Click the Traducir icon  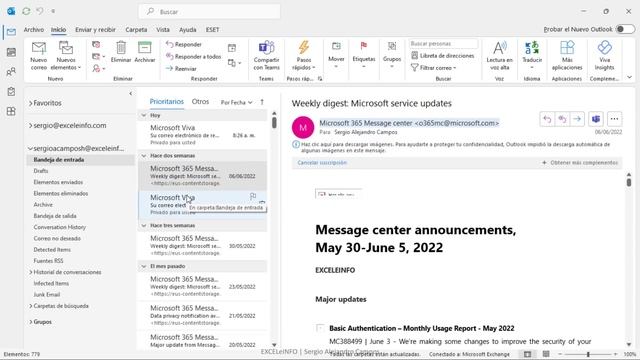point(532,47)
